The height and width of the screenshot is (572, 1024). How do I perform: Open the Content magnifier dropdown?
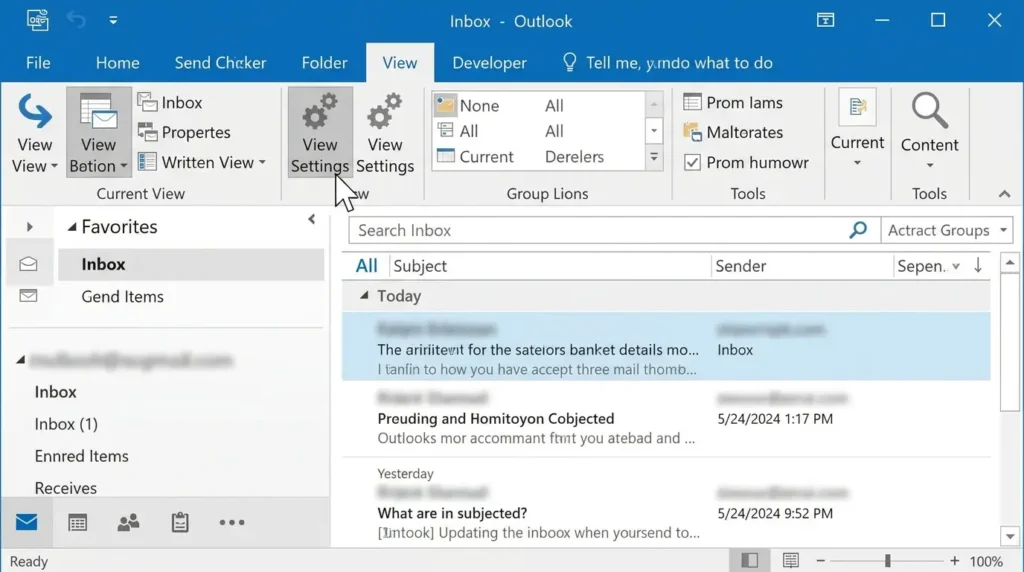tap(929, 131)
